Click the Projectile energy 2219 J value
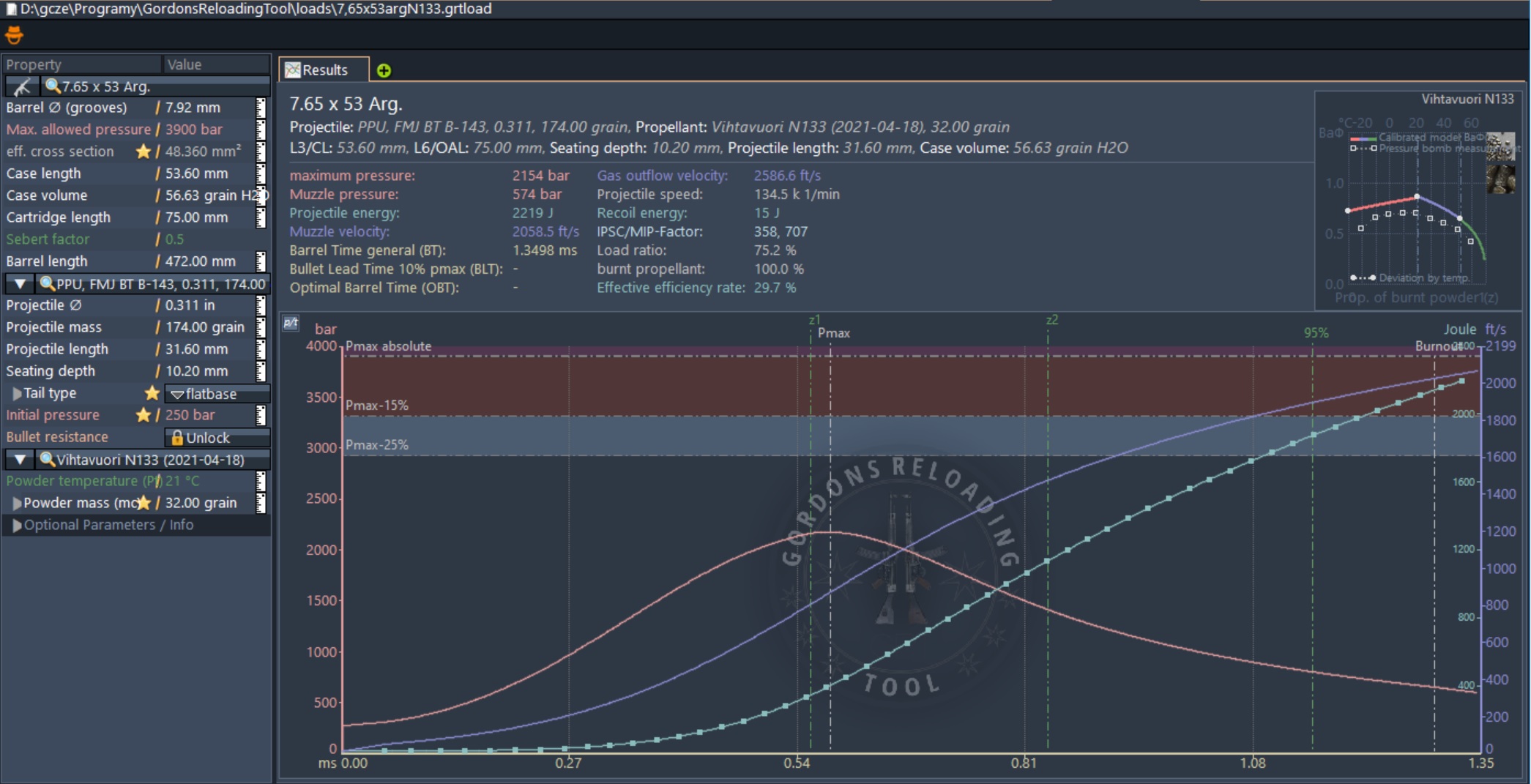This screenshot has height=784, width=1531. point(532,213)
